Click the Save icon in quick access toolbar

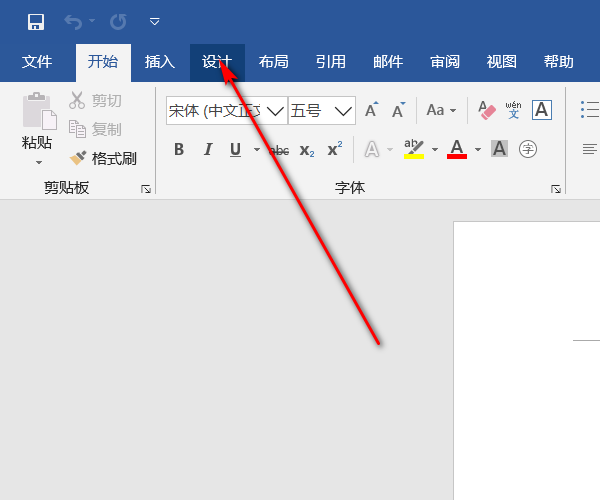[x=36, y=21]
